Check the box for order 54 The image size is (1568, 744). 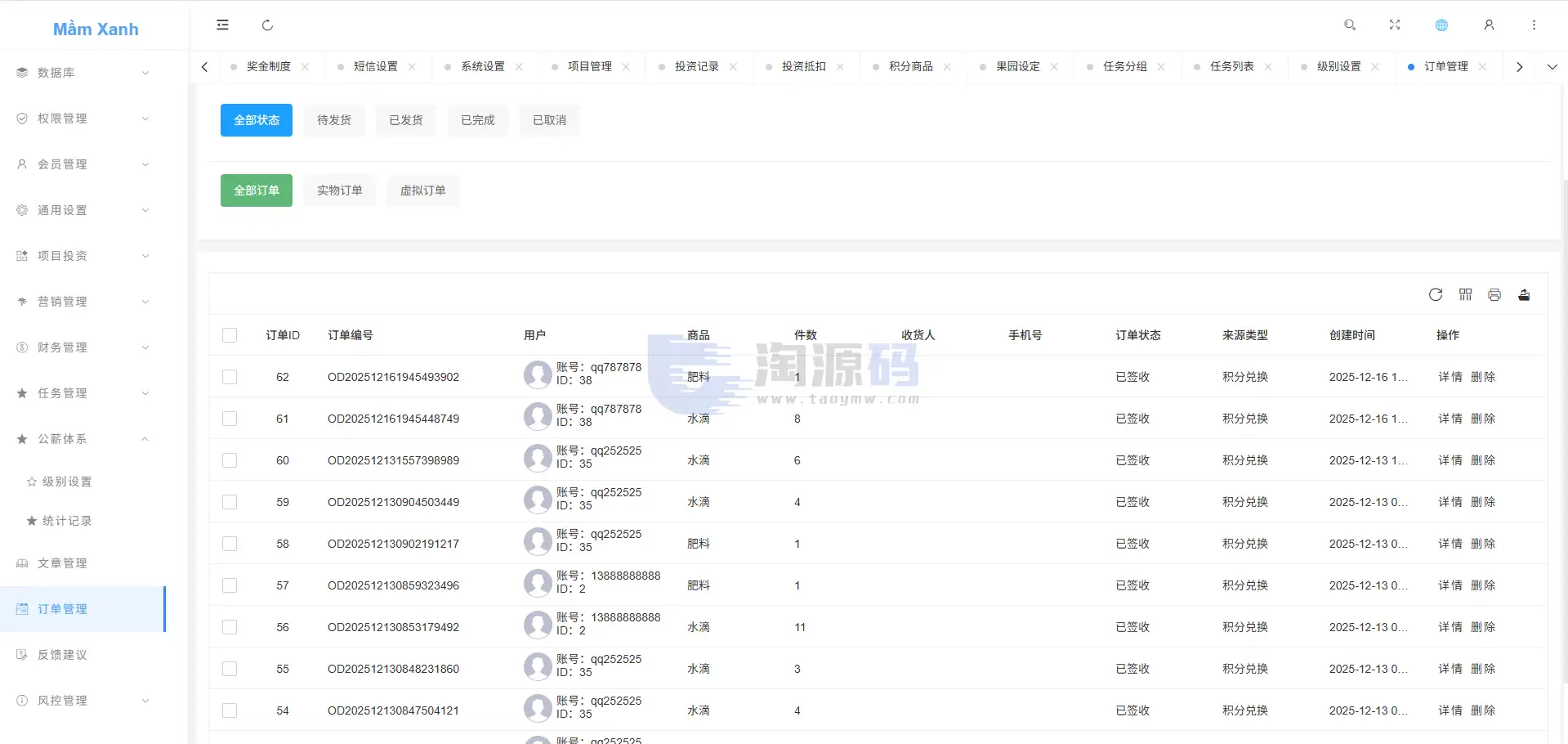230,710
